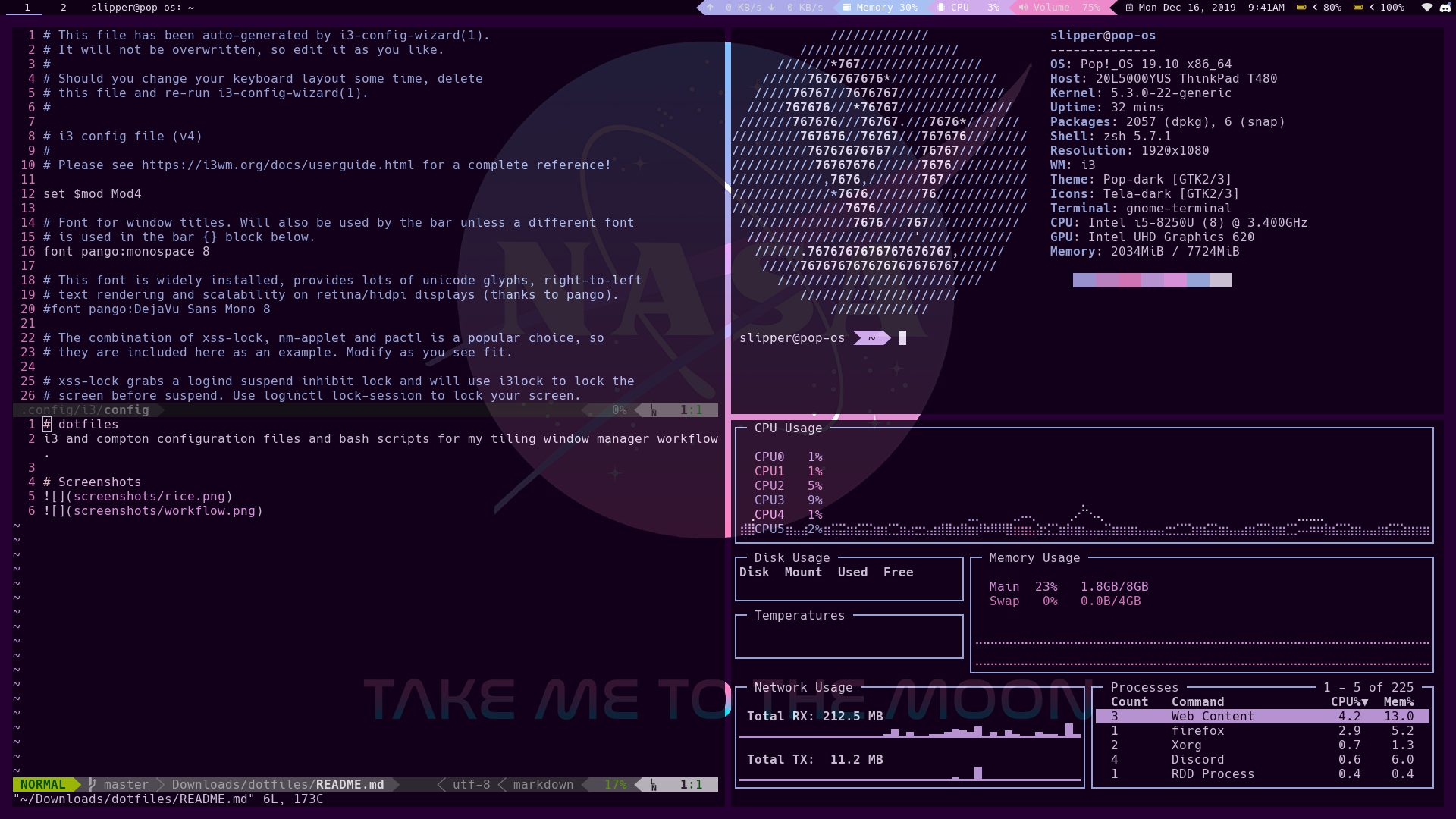Select the Discord process row

point(1197,760)
